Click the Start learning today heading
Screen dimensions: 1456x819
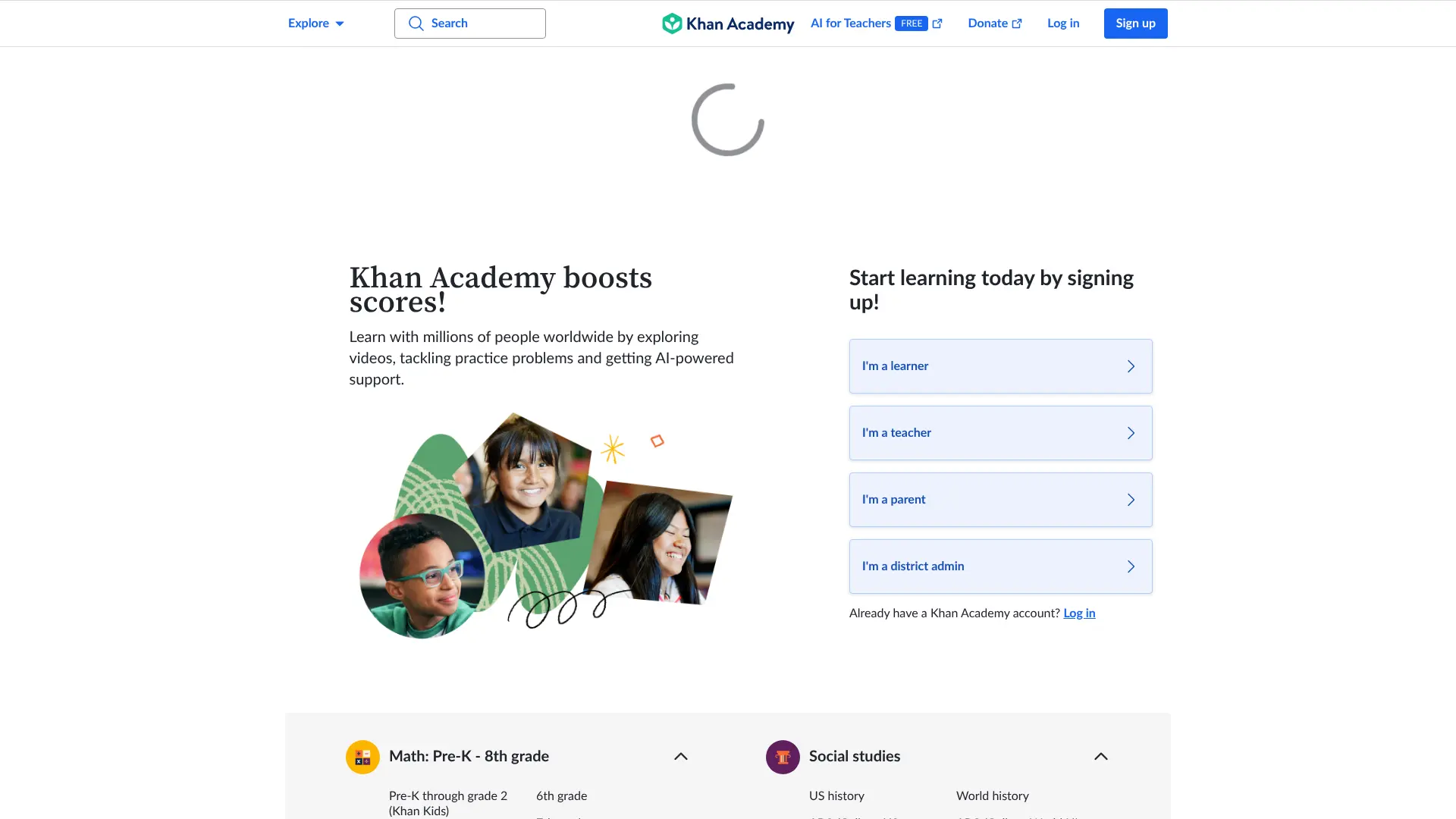tap(991, 290)
